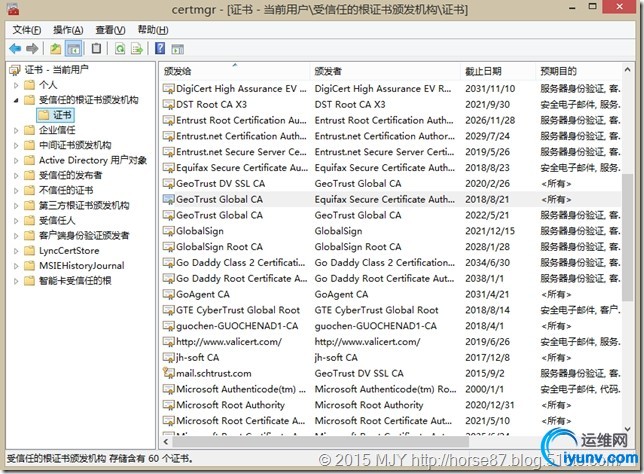Click the horizontal scrollbar thumb of the certificate list
Viewport: 644px width, 474px height.
pos(320,442)
